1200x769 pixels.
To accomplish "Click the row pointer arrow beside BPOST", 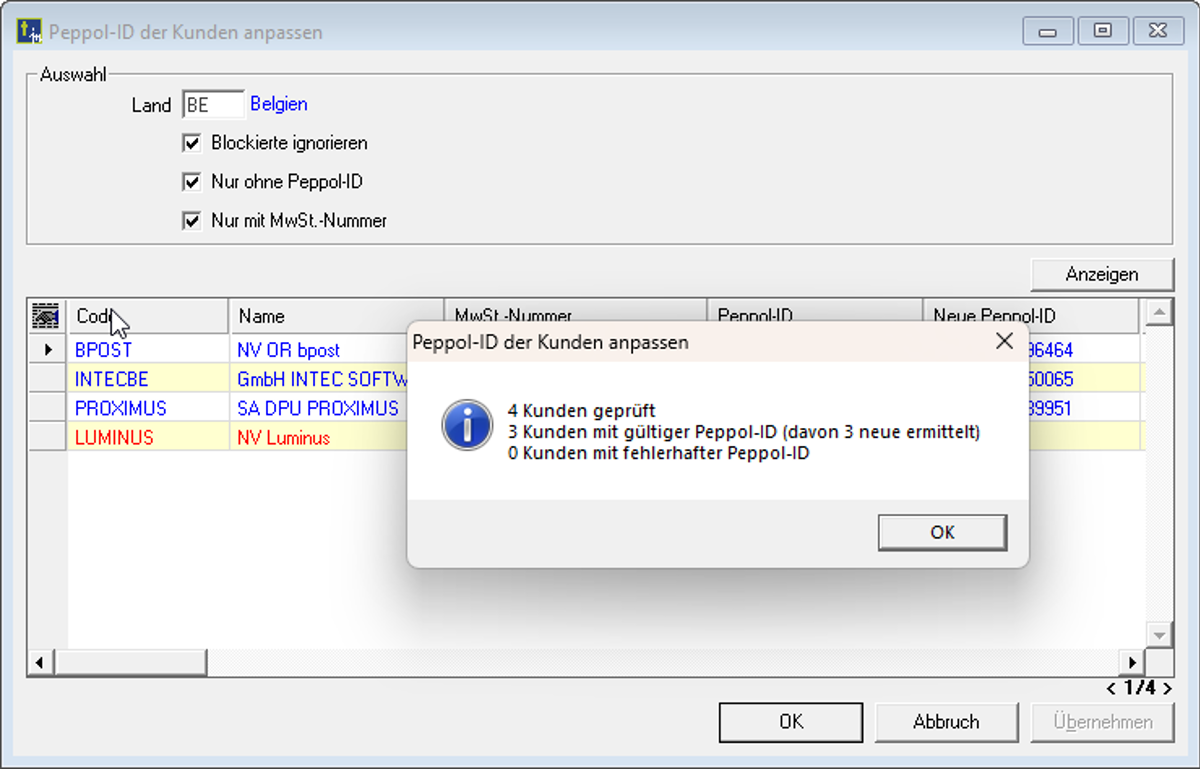I will pos(46,351).
